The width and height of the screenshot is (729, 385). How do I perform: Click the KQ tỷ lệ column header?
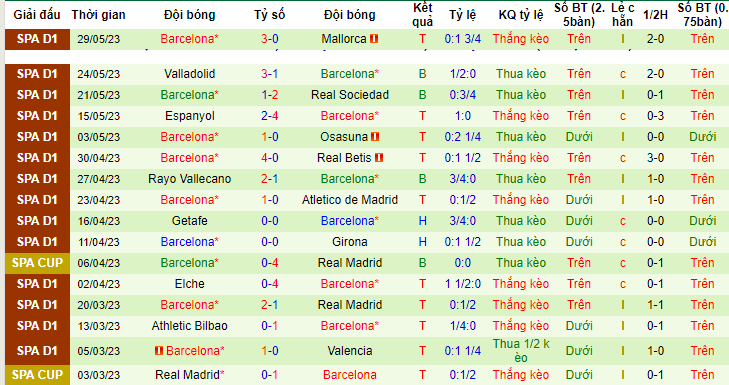521,15
